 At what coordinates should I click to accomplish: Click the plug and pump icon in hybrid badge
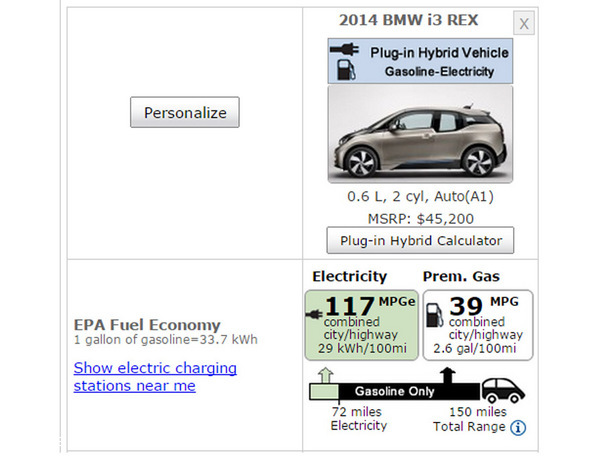345,61
